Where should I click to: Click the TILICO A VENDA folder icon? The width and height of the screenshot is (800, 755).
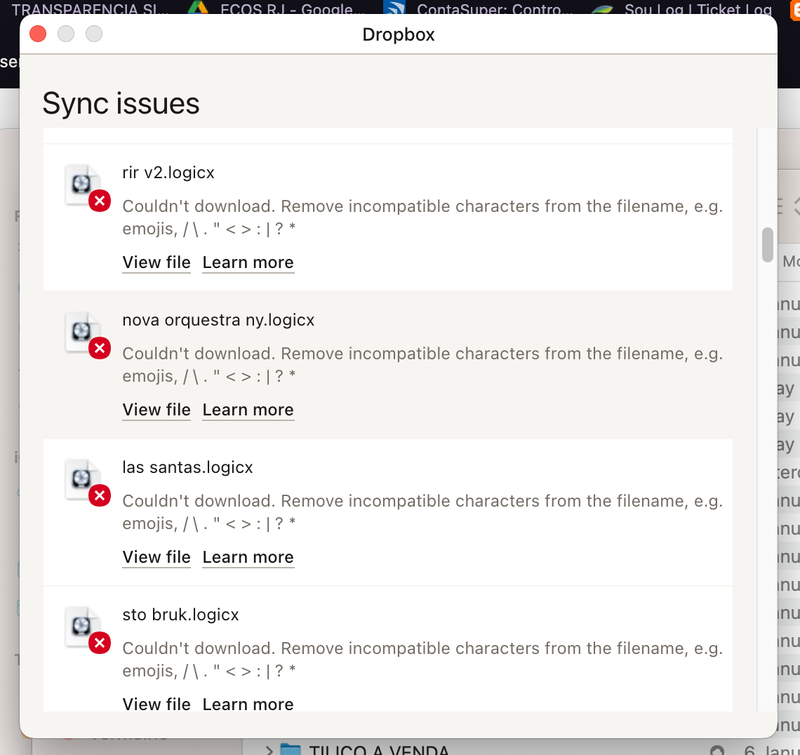[x=291, y=749]
